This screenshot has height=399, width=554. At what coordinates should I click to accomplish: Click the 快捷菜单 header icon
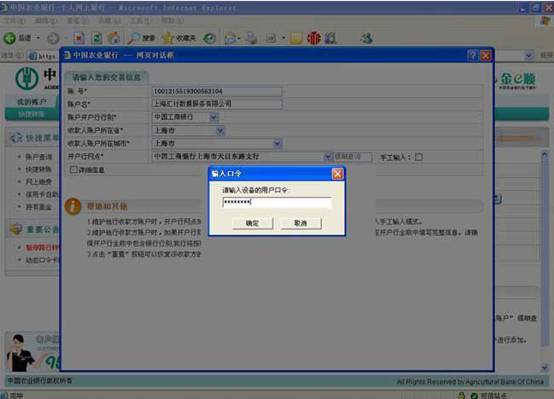point(16,137)
